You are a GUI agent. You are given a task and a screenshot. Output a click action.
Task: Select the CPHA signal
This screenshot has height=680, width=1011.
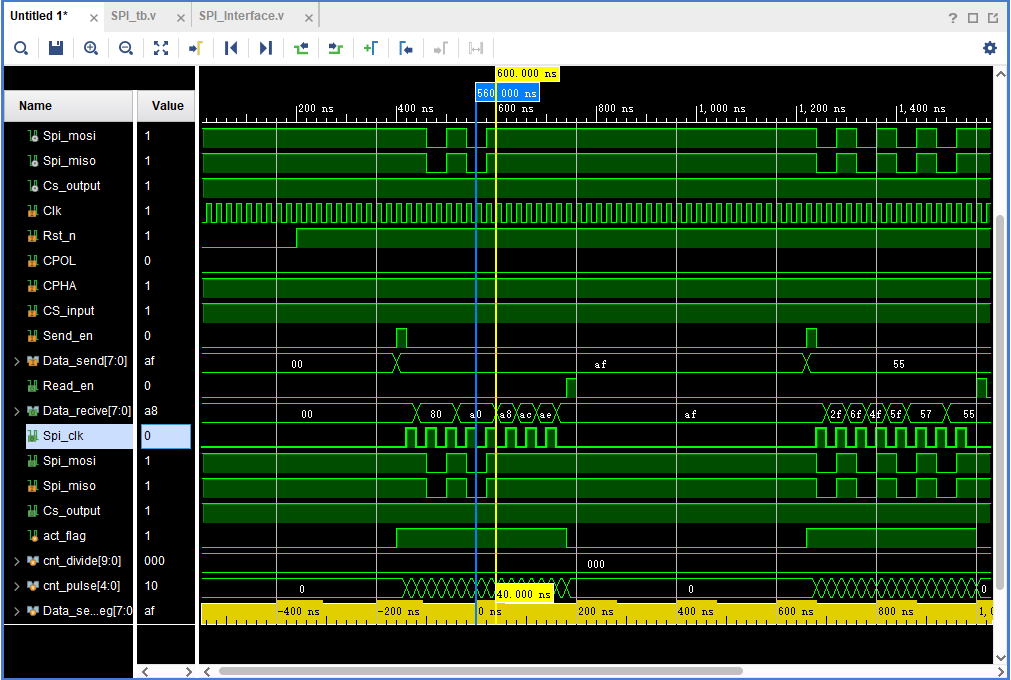[x=59, y=286]
